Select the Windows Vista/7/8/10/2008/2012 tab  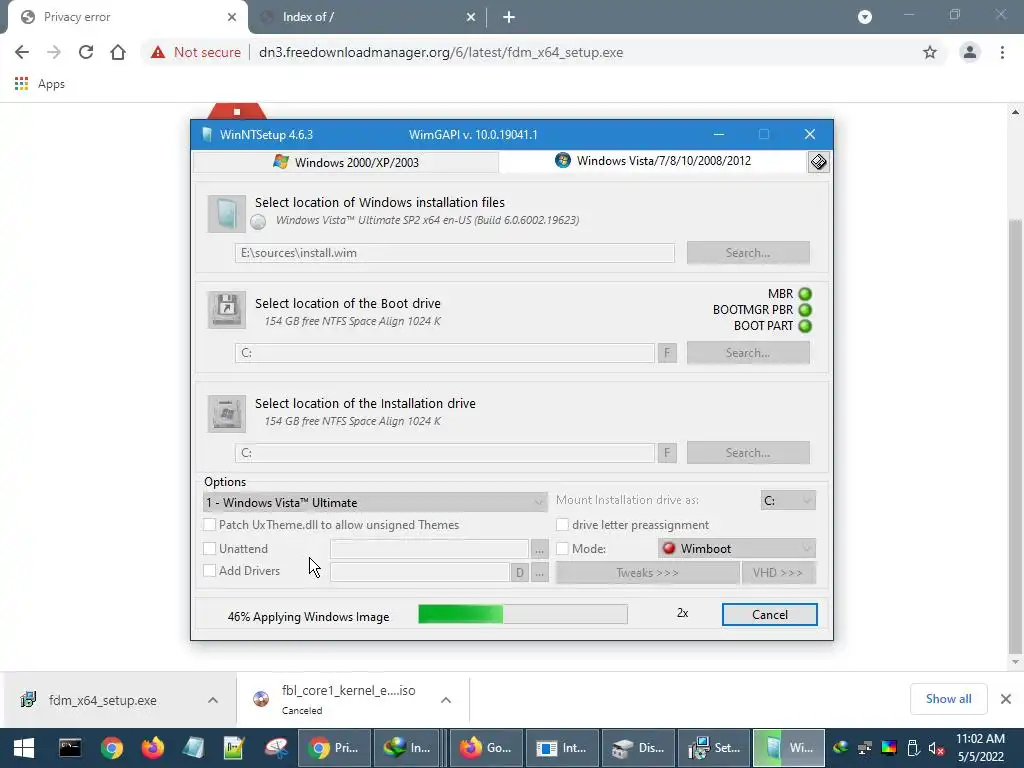click(x=653, y=161)
